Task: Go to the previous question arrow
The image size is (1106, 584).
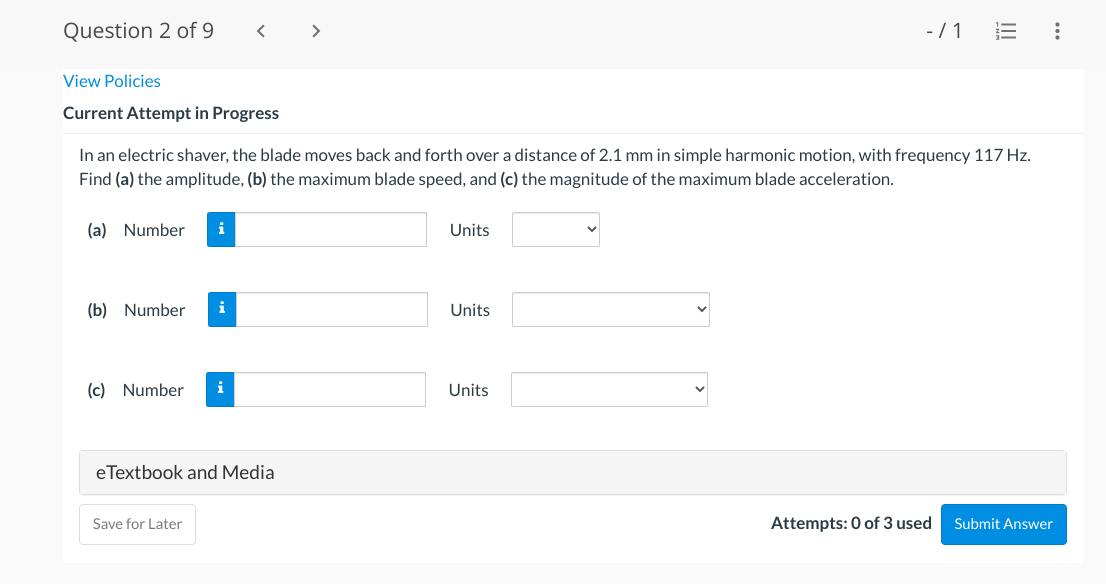Action: click(x=260, y=31)
